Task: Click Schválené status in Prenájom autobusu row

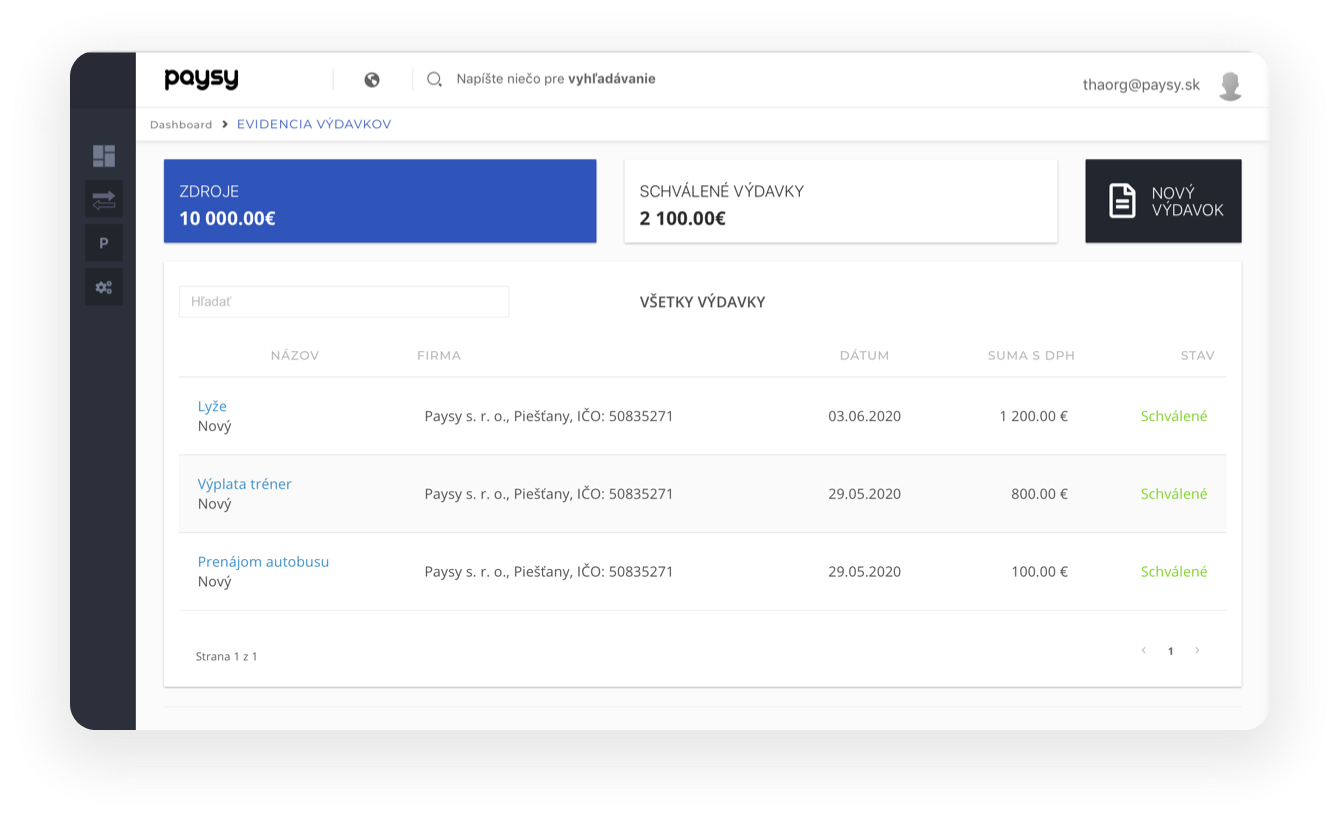Action: pyautogui.click(x=1174, y=572)
